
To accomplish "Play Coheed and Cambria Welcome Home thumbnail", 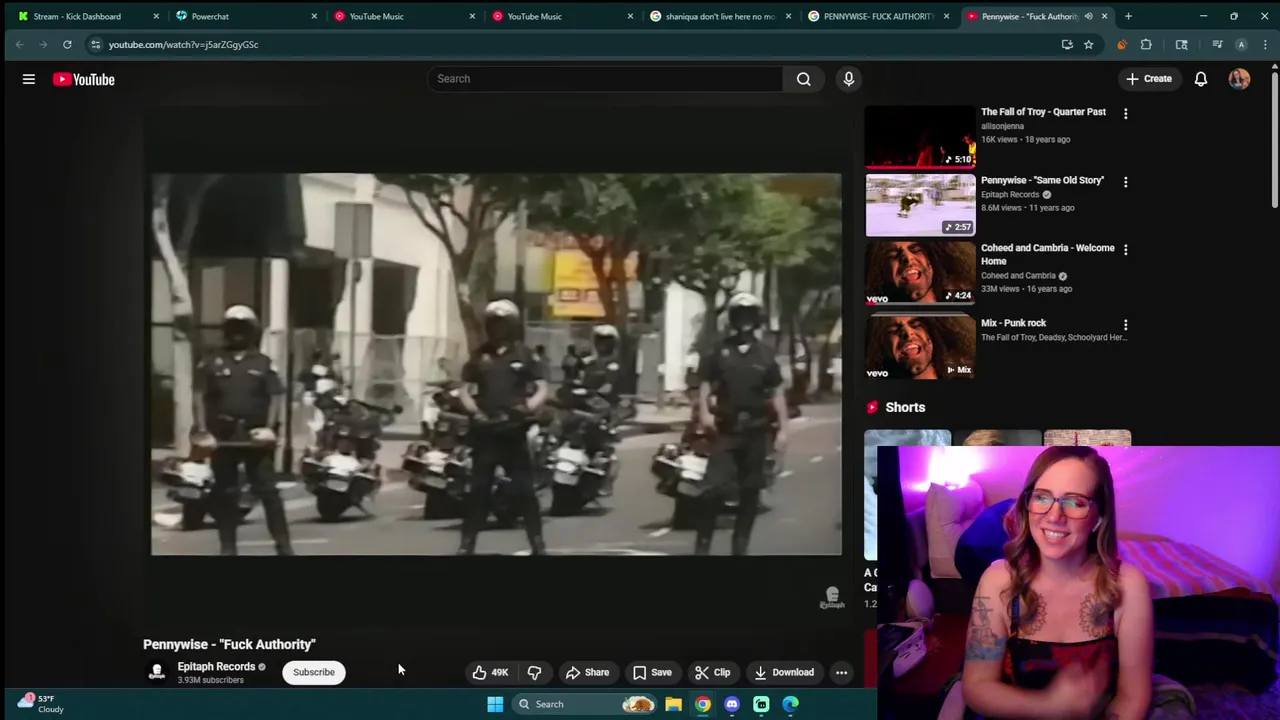I will coord(920,273).
